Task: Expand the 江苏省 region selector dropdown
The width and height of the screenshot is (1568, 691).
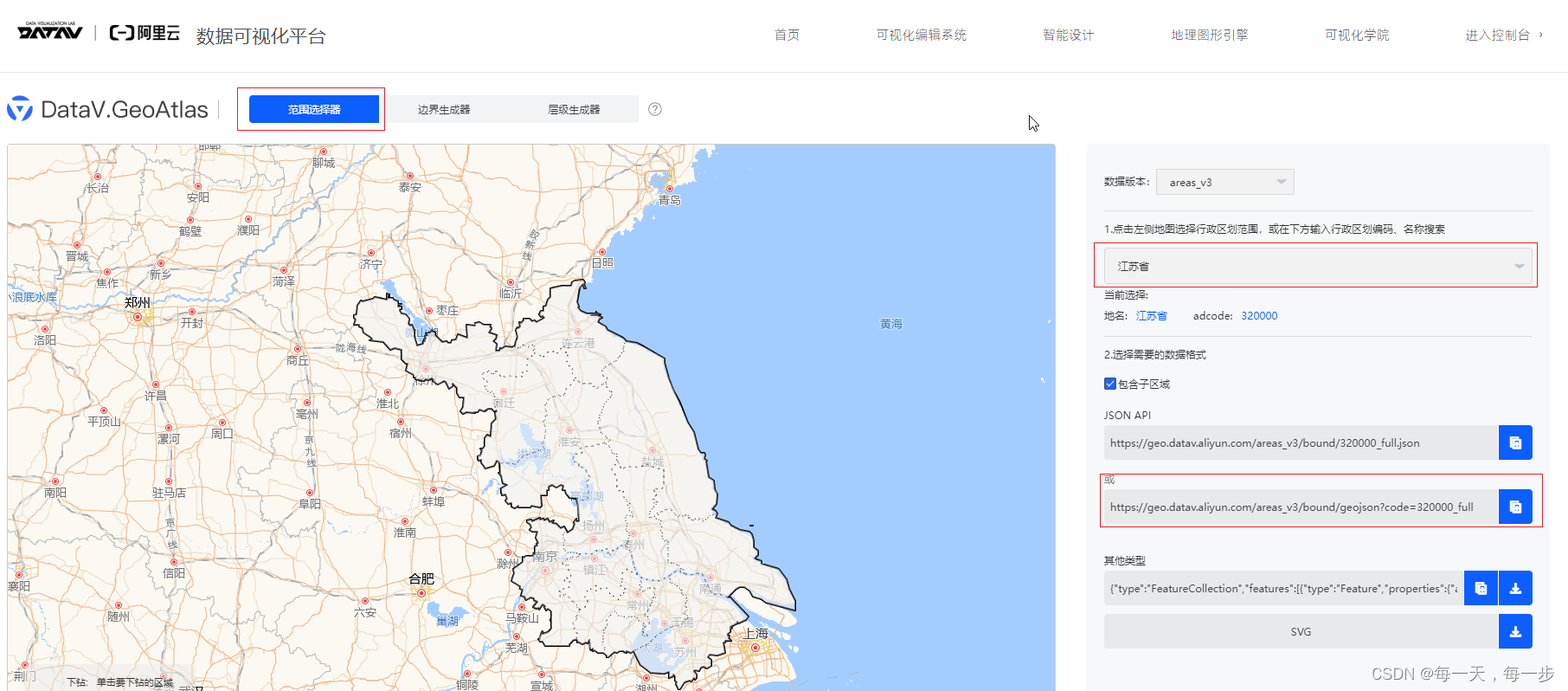Action: coord(1318,266)
